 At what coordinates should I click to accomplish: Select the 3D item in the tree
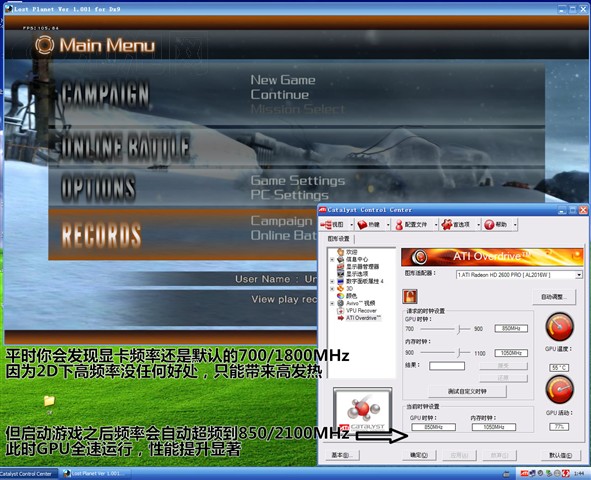tap(349, 289)
